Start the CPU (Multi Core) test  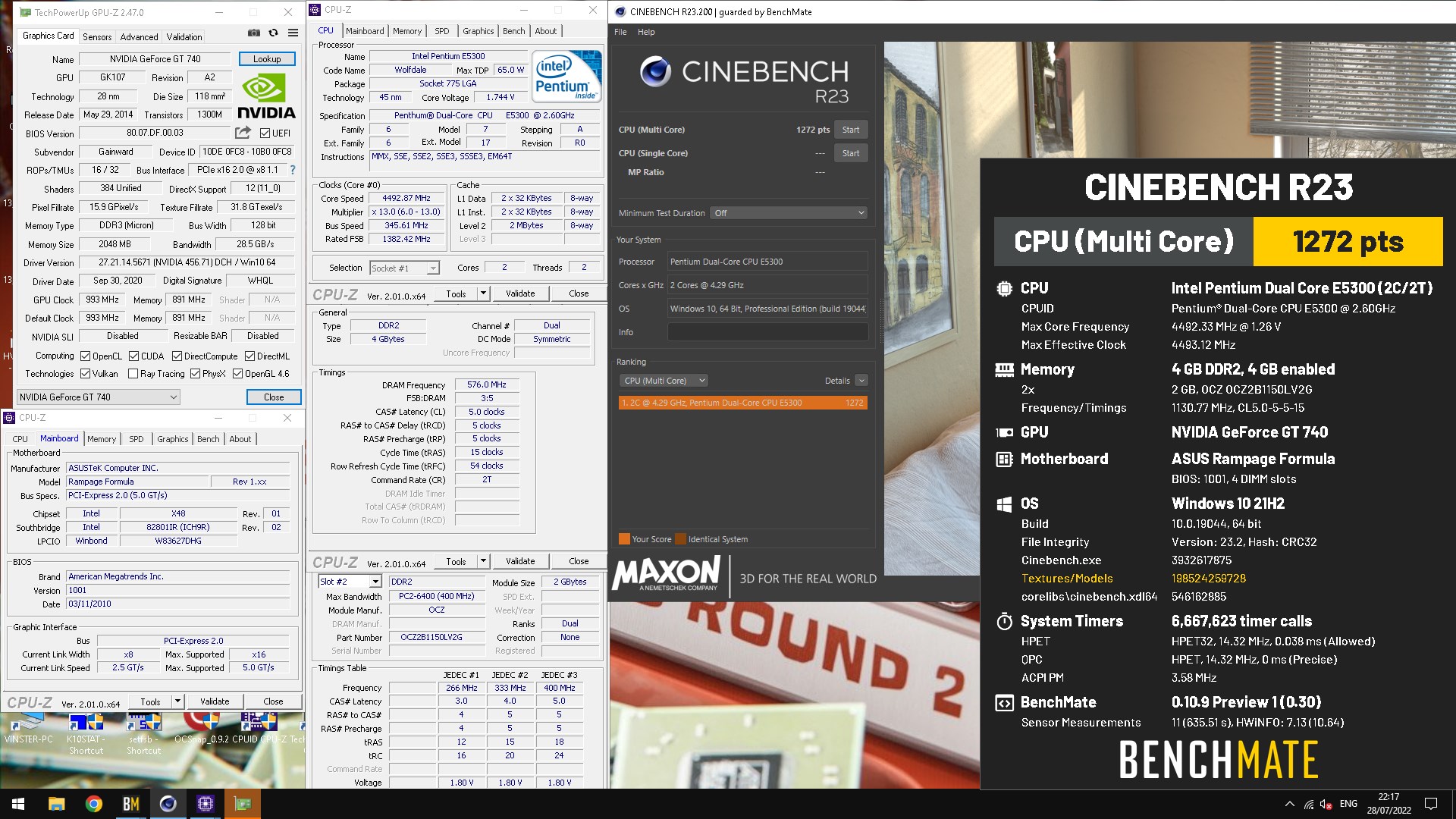(851, 130)
